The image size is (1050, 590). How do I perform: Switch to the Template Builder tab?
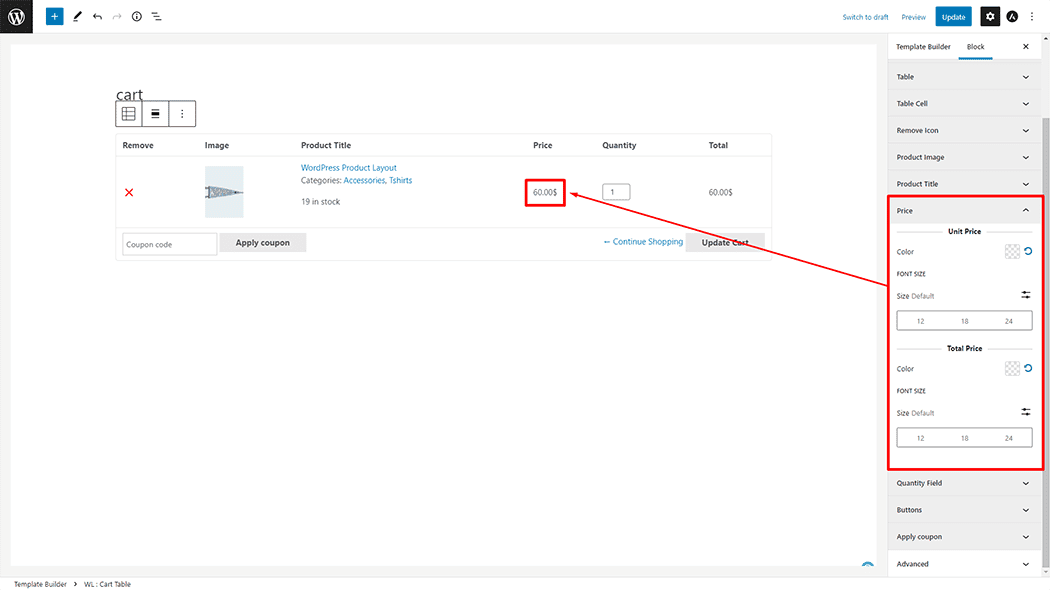[923, 47]
